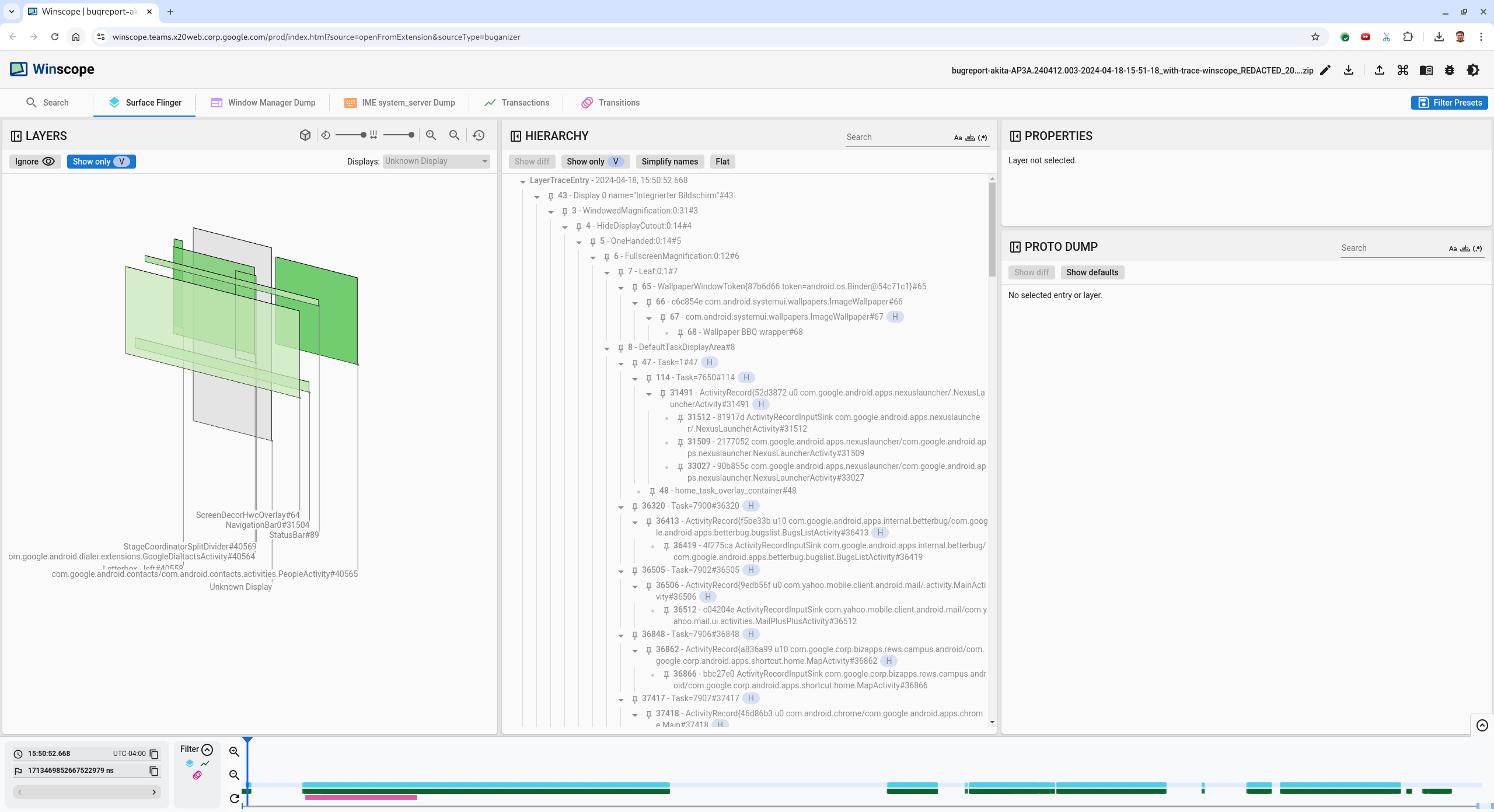
Task: Download the trace with the download icon
Action: tap(1349, 70)
